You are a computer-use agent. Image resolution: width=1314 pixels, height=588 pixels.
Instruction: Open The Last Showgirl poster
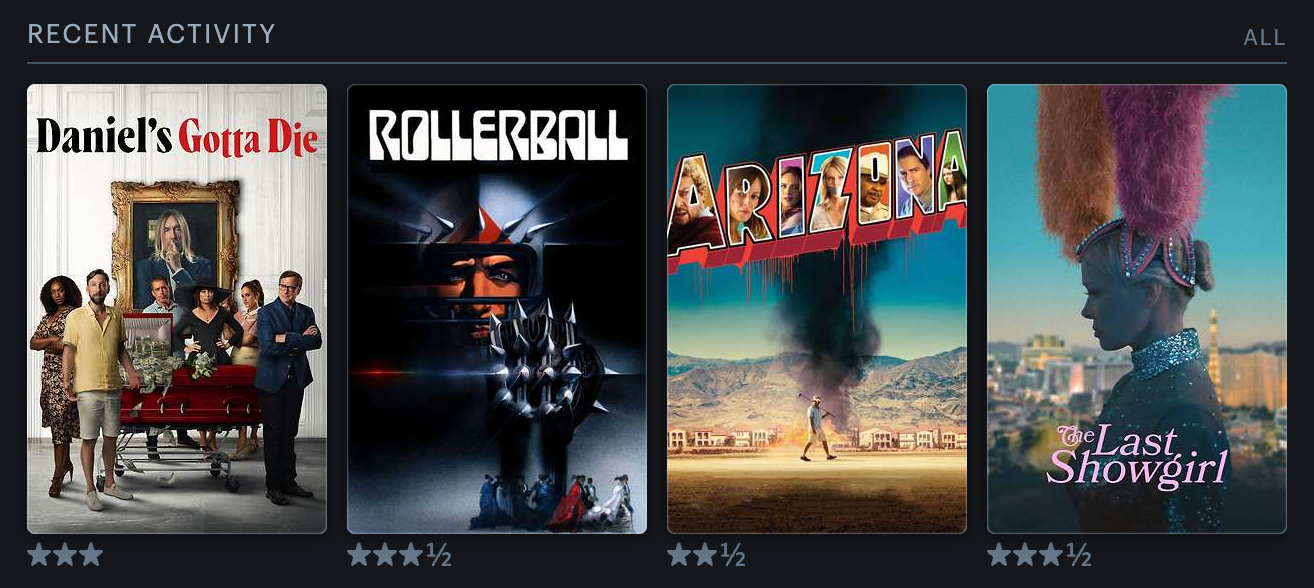pos(1137,309)
